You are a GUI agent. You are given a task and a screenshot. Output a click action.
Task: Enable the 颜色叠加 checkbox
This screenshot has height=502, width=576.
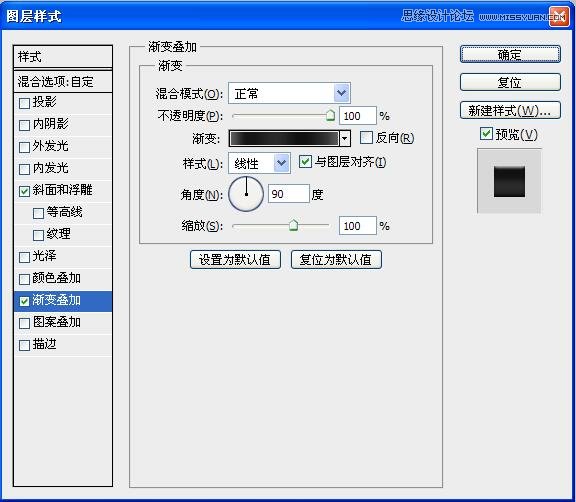[x=24, y=279]
